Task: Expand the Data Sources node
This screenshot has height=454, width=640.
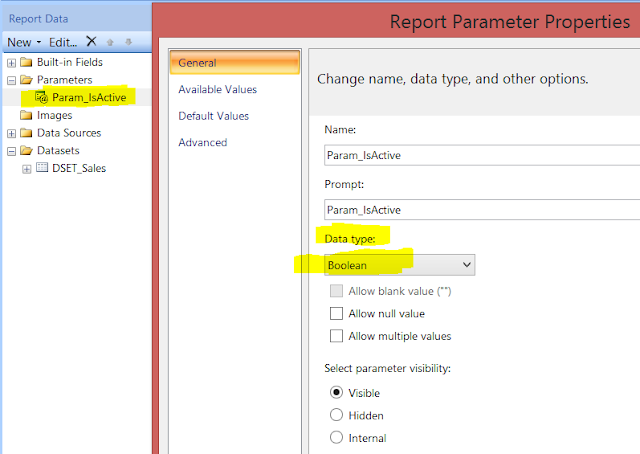Action: 11,134
